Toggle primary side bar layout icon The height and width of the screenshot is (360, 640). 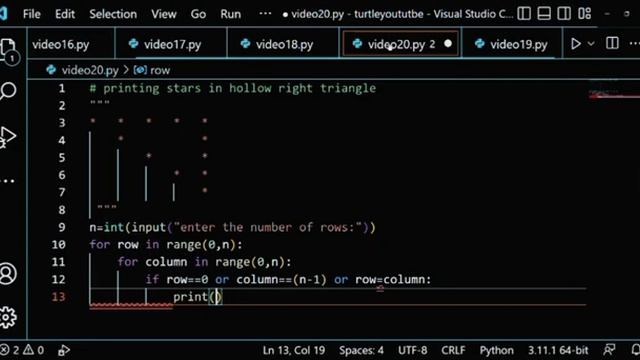click(524, 13)
